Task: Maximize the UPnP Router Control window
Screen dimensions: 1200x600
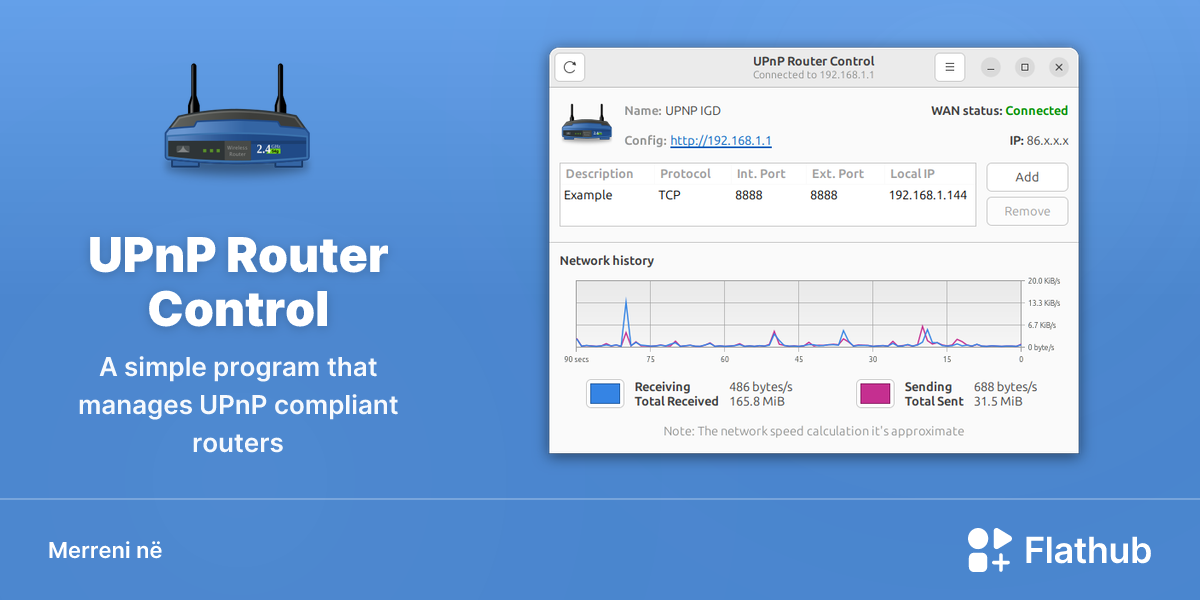Action: (x=1024, y=67)
